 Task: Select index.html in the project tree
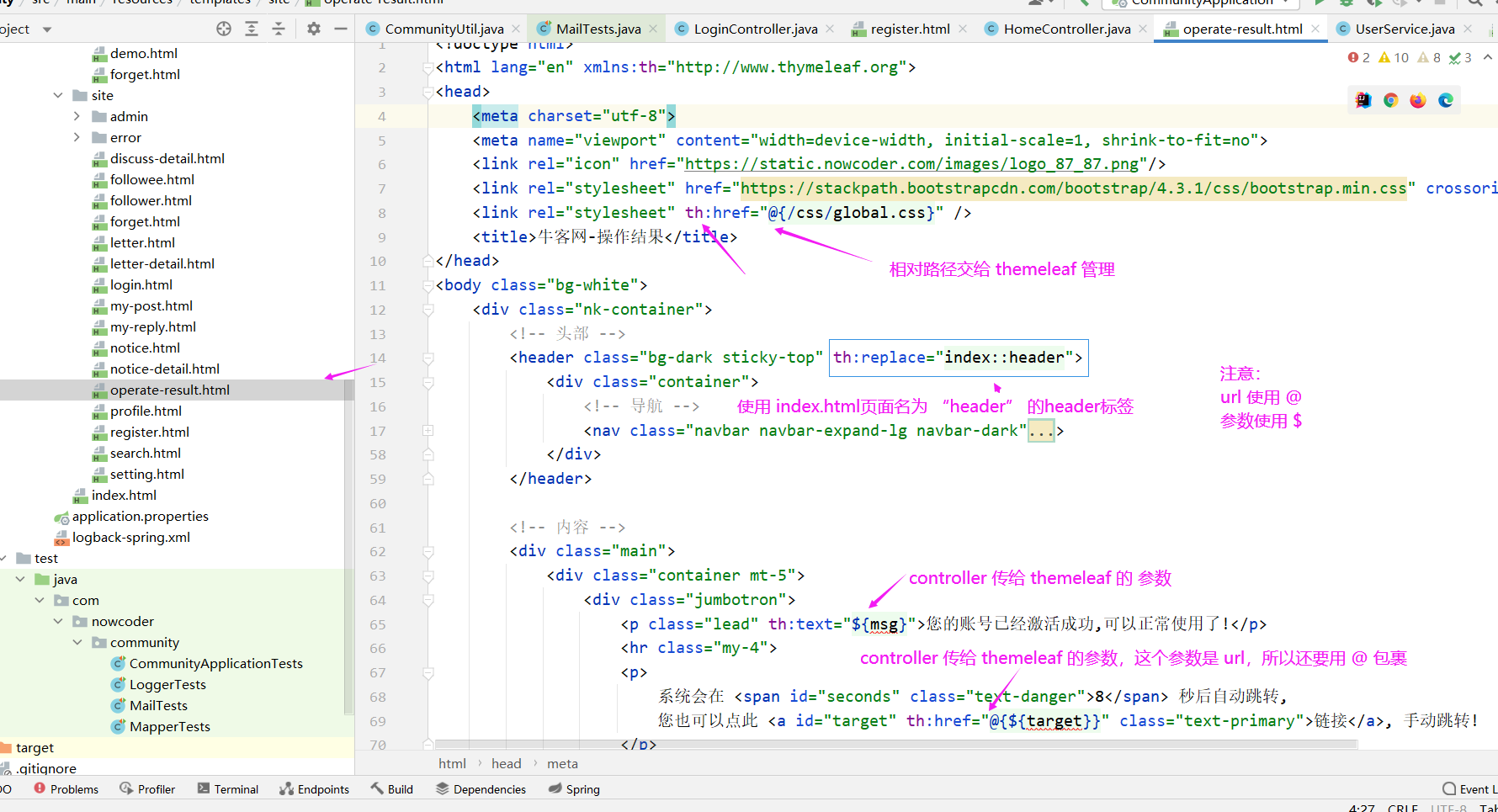click(124, 495)
